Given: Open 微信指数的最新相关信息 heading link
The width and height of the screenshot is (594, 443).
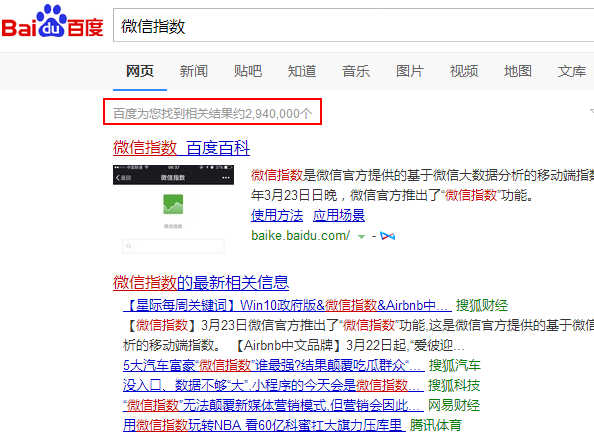Looking at the screenshot, I should point(201,283).
